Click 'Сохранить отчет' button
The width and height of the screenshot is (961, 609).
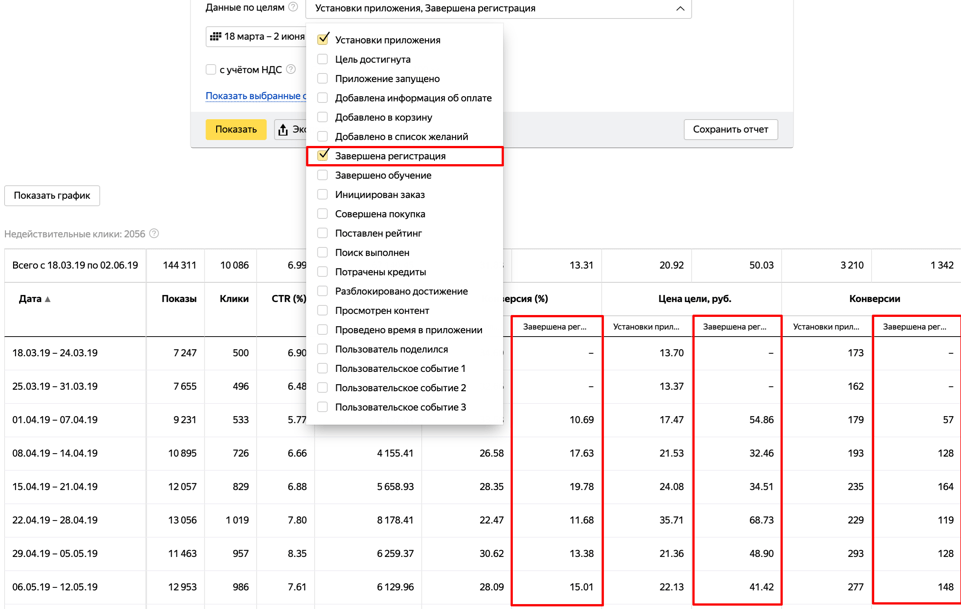(x=730, y=130)
